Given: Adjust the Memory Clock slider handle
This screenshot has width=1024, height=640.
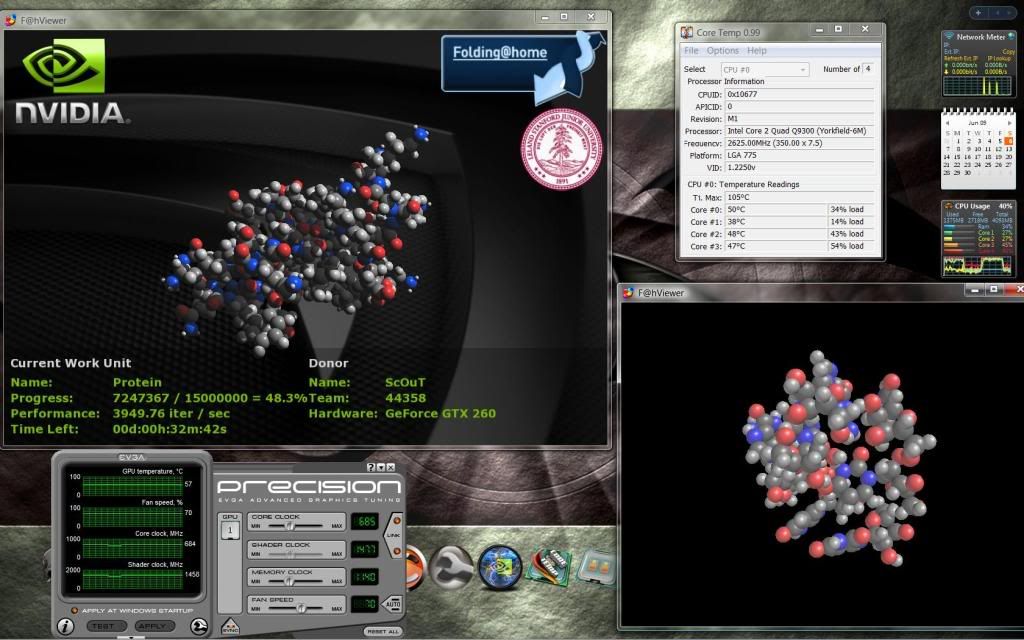Looking at the screenshot, I should (289, 581).
